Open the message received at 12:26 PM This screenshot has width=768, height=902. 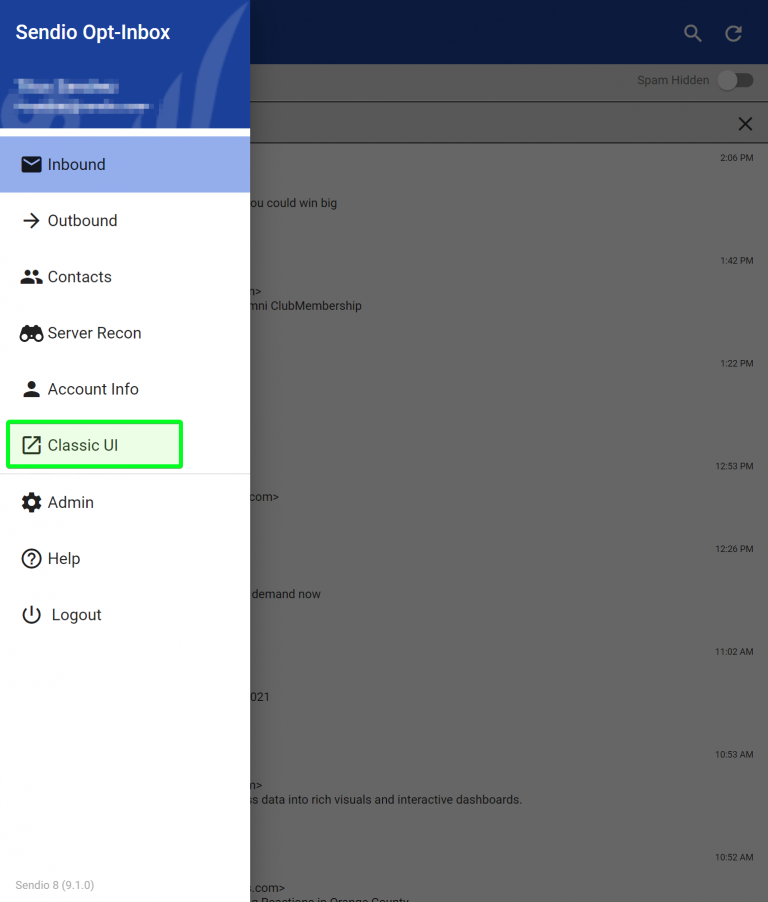pos(509,586)
